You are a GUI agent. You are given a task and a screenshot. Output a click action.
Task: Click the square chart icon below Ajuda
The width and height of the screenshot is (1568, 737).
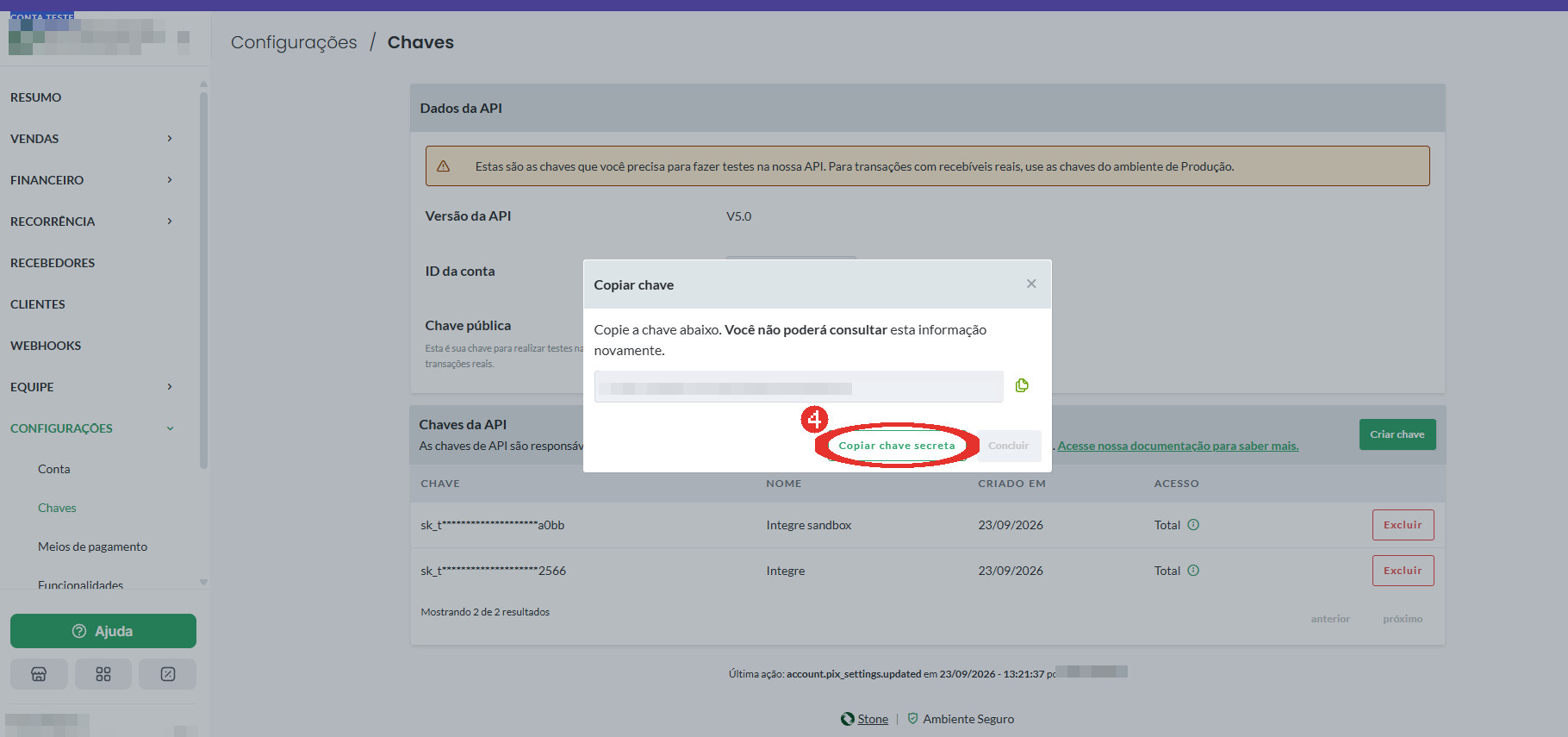168,674
